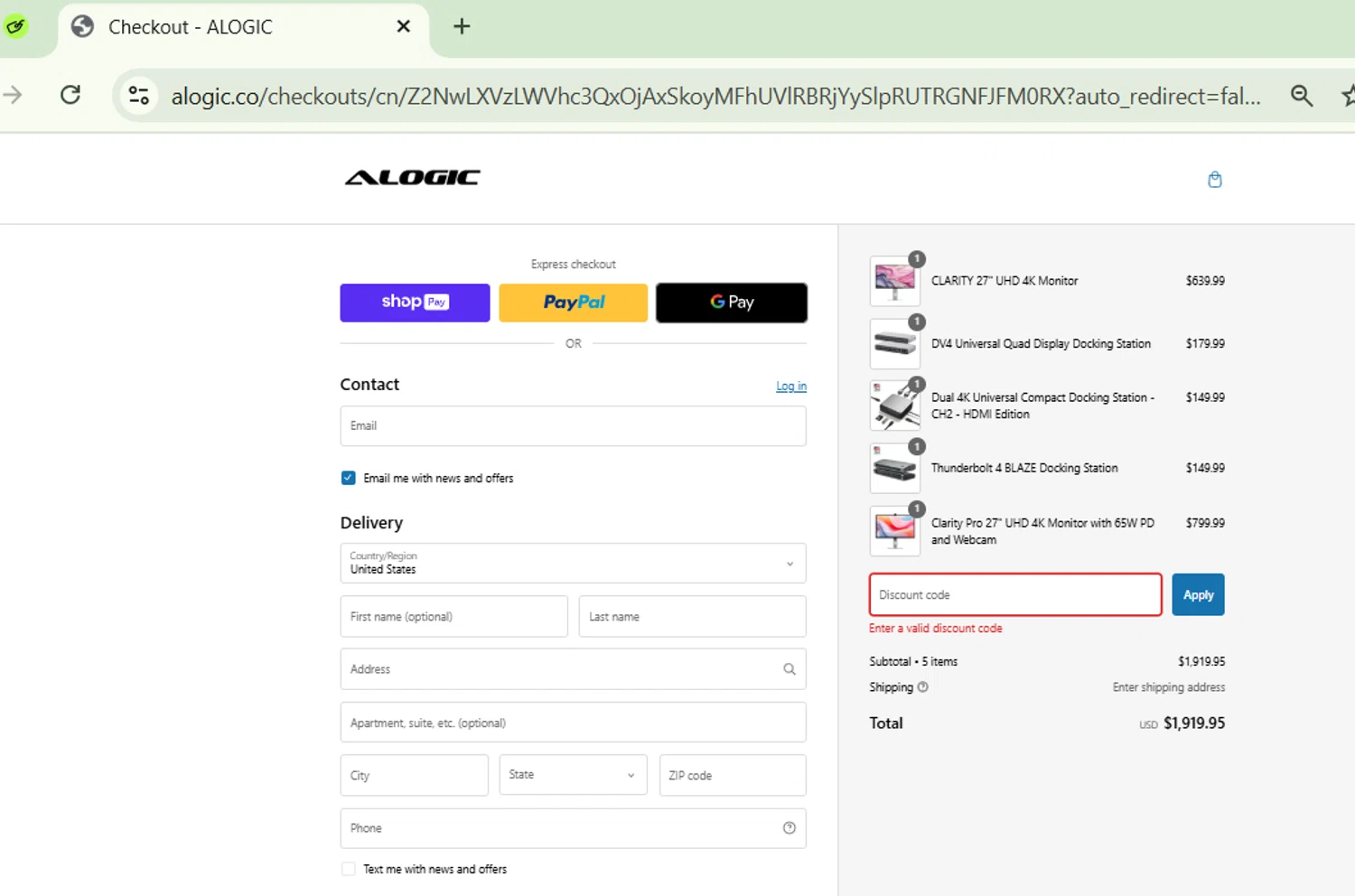Go forward with browser arrow icon
Image resolution: width=1355 pixels, height=896 pixels.
pos(13,95)
